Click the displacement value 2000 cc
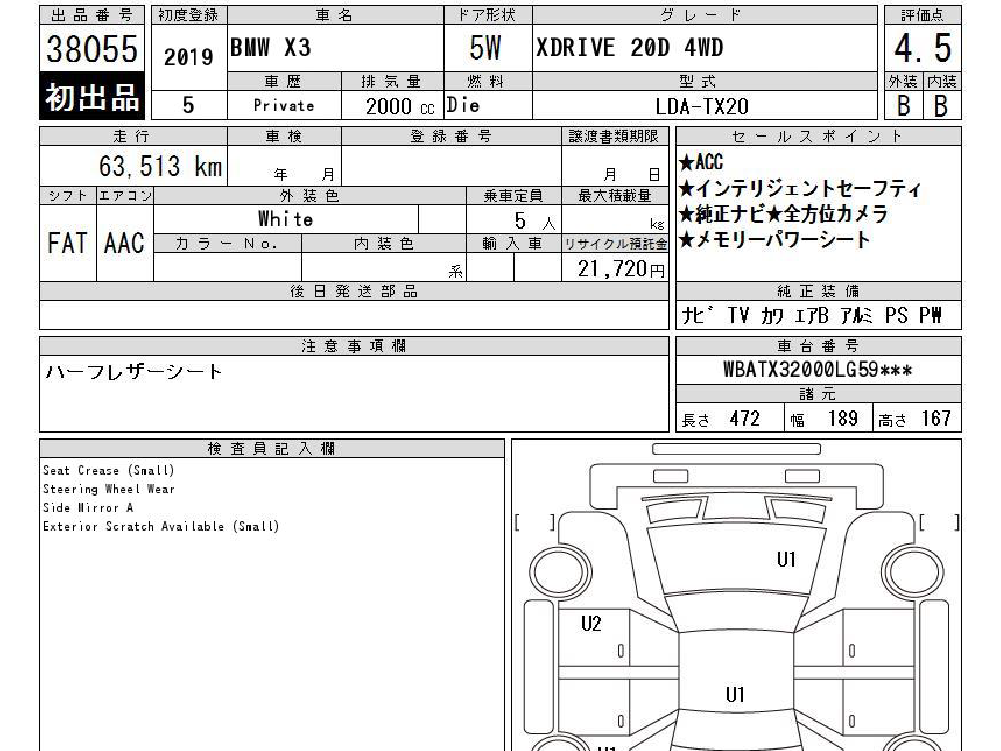Image resolution: width=1001 pixels, height=751 pixels. [x=400, y=106]
